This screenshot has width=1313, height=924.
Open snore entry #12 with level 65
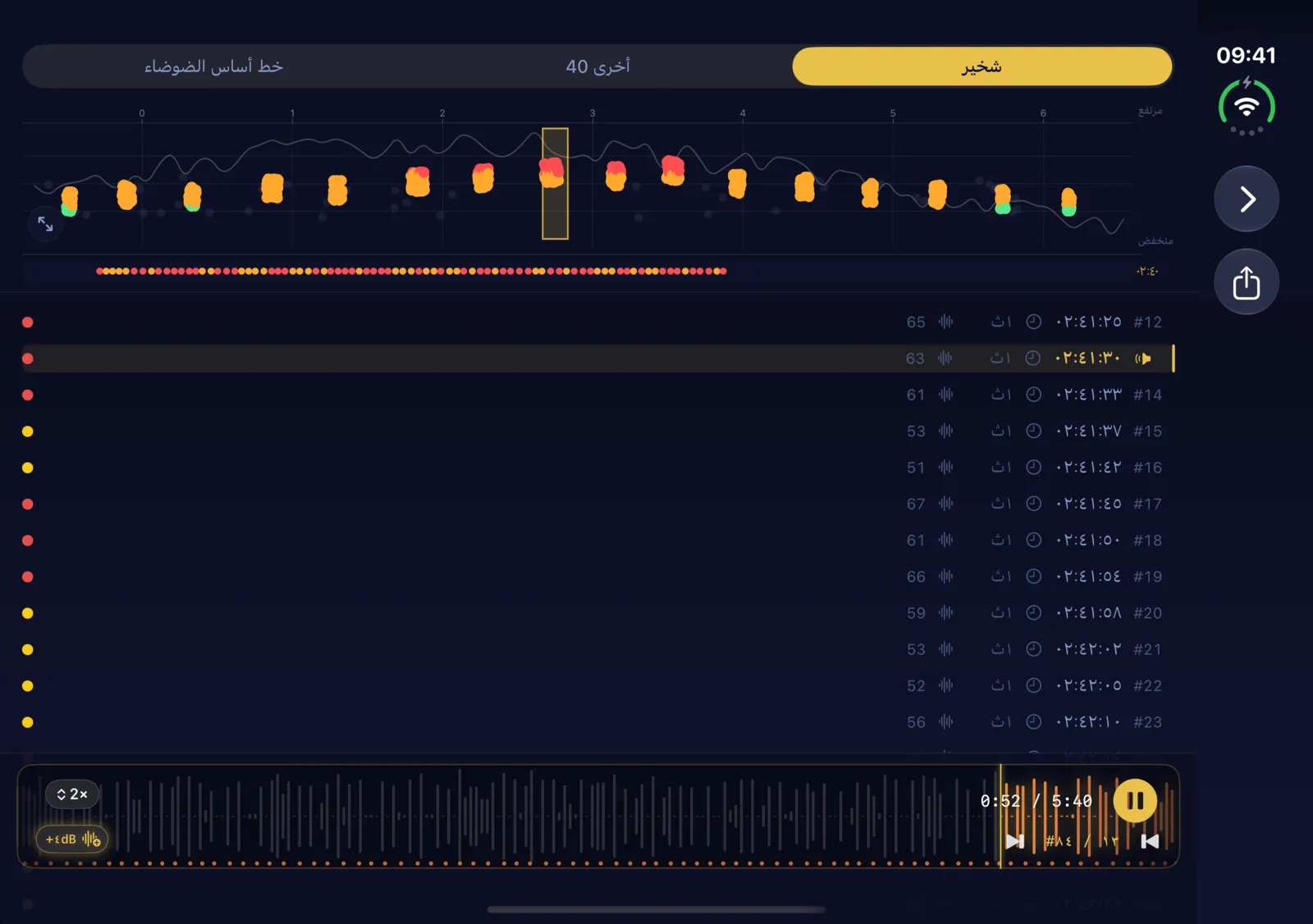point(597,322)
